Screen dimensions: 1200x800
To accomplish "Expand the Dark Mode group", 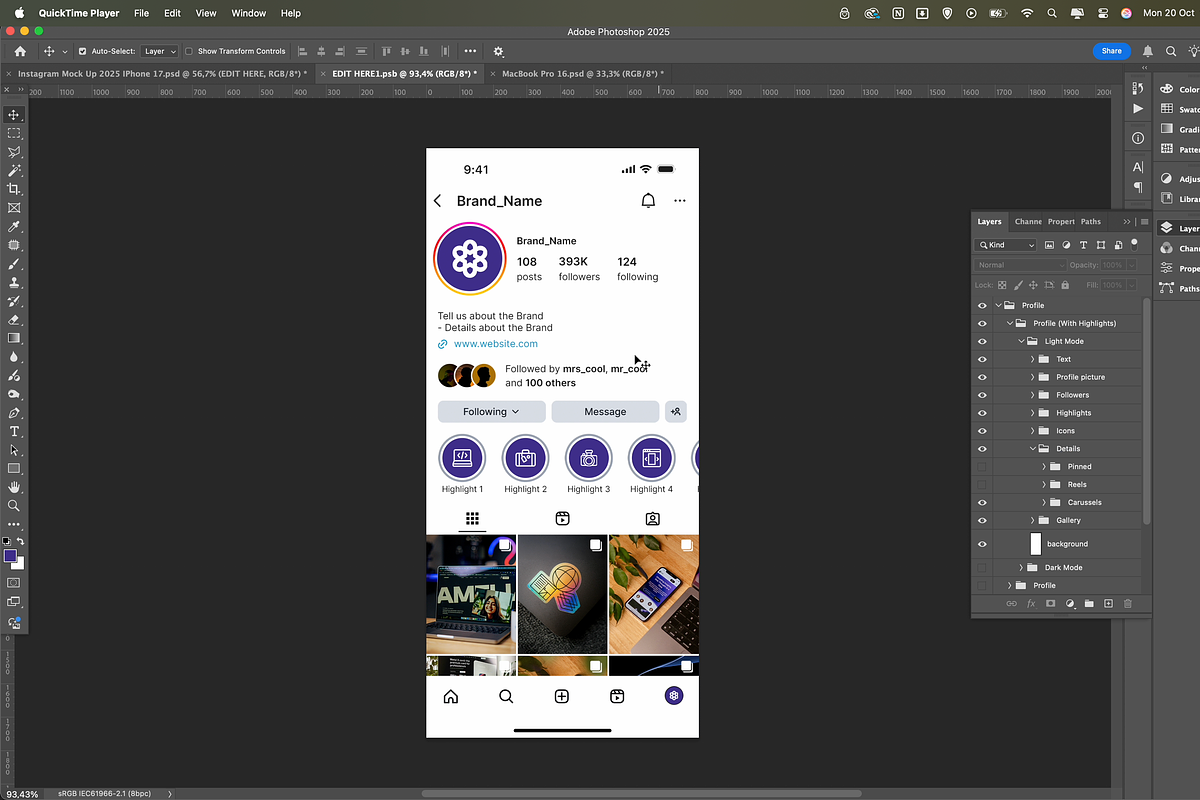I will click(1021, 568).
